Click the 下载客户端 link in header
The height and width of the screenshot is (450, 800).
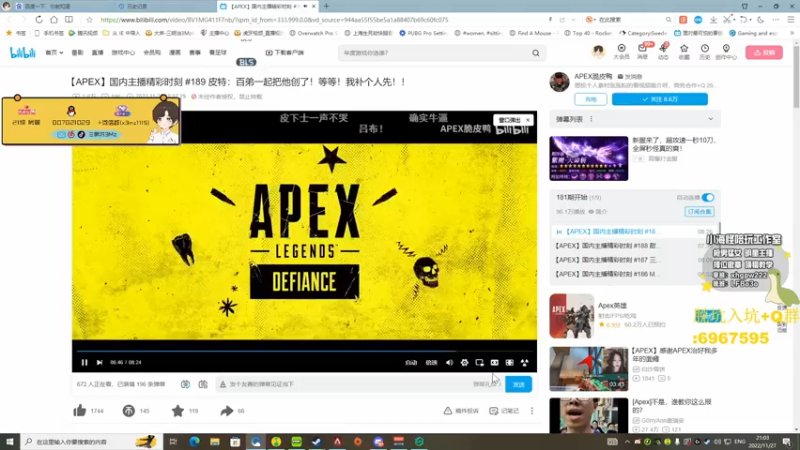pos(285,53)
